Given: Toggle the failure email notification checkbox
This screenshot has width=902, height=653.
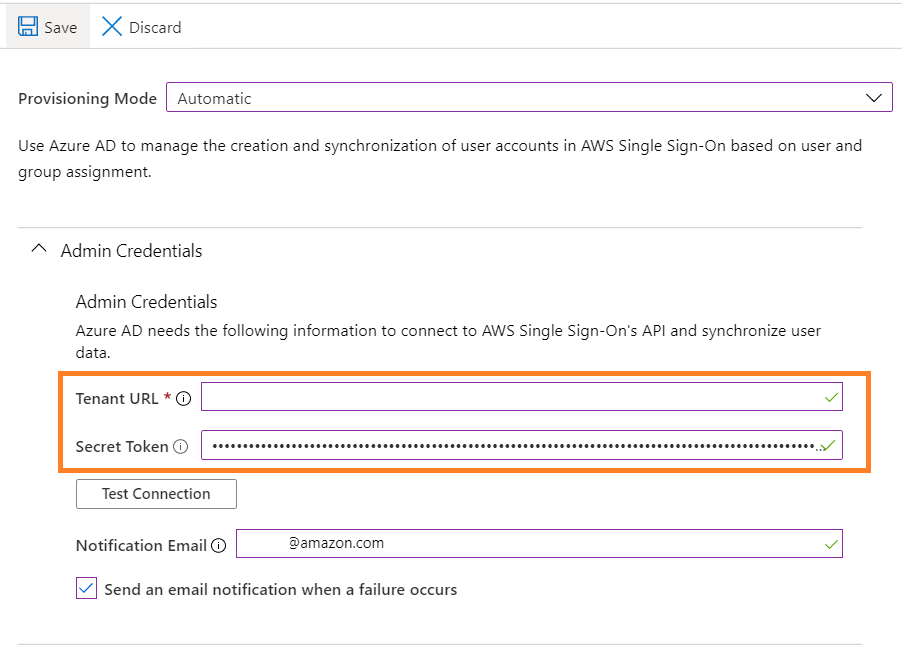Looking at the screenshot, I should pos(87,589).
